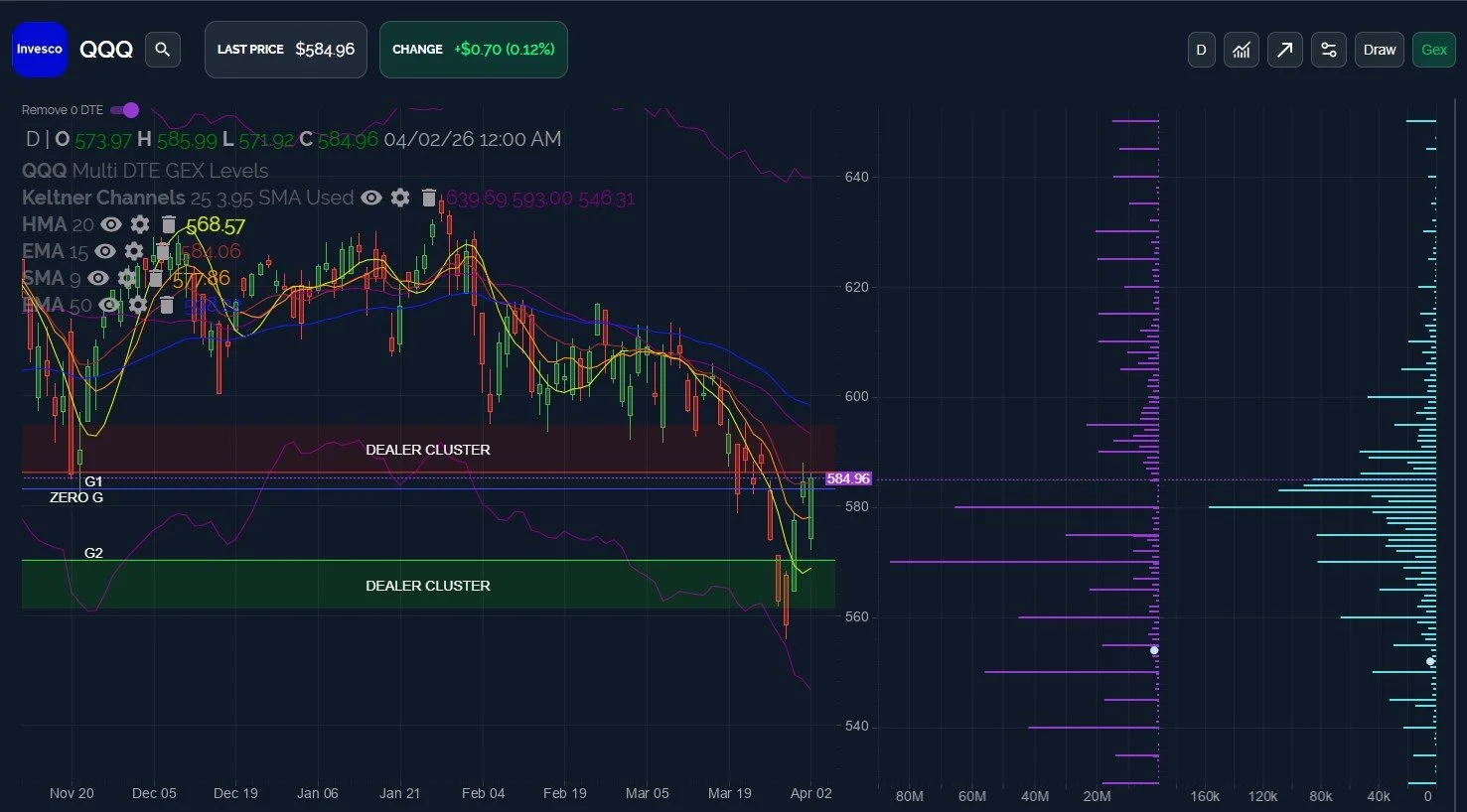Toggle the Remove 0 DTE switch

(x=125, y=110)
